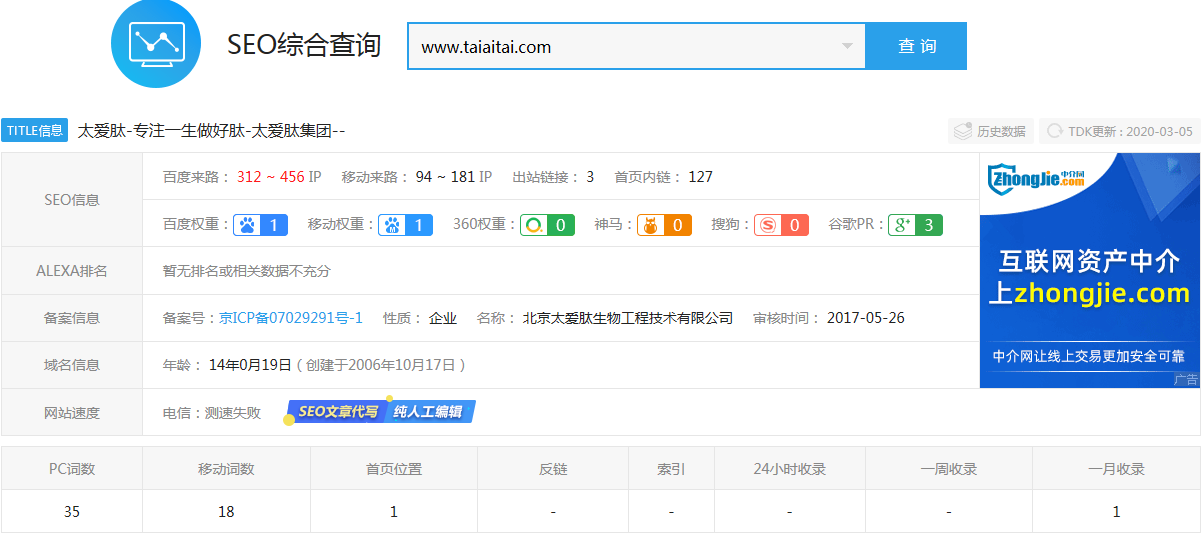The width and height of the screenshot is (1203, 537).
Task: Click the 360权重 green badge
Action: (x=547, y=225)
